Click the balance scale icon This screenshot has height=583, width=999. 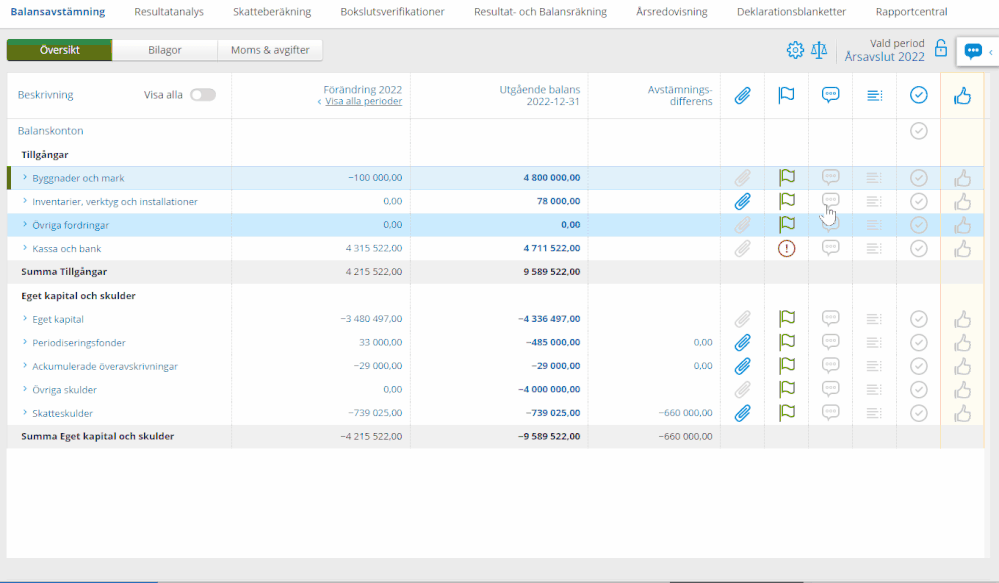coord(819,50)
